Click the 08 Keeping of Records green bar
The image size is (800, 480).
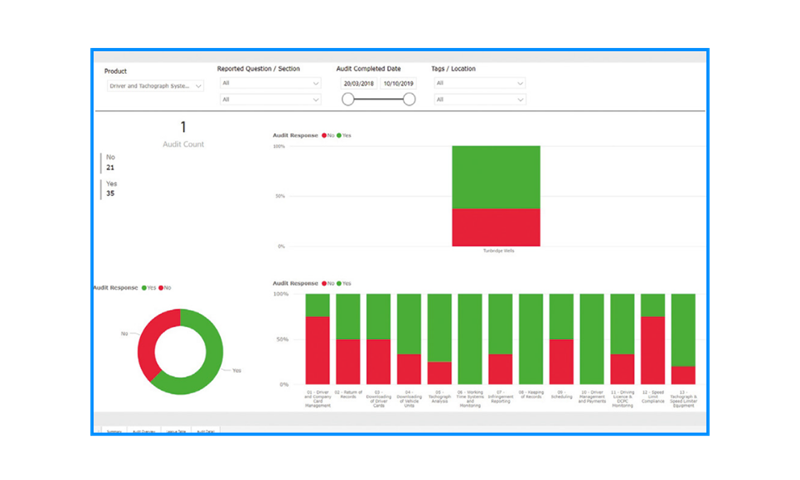(x=531, y=339)
